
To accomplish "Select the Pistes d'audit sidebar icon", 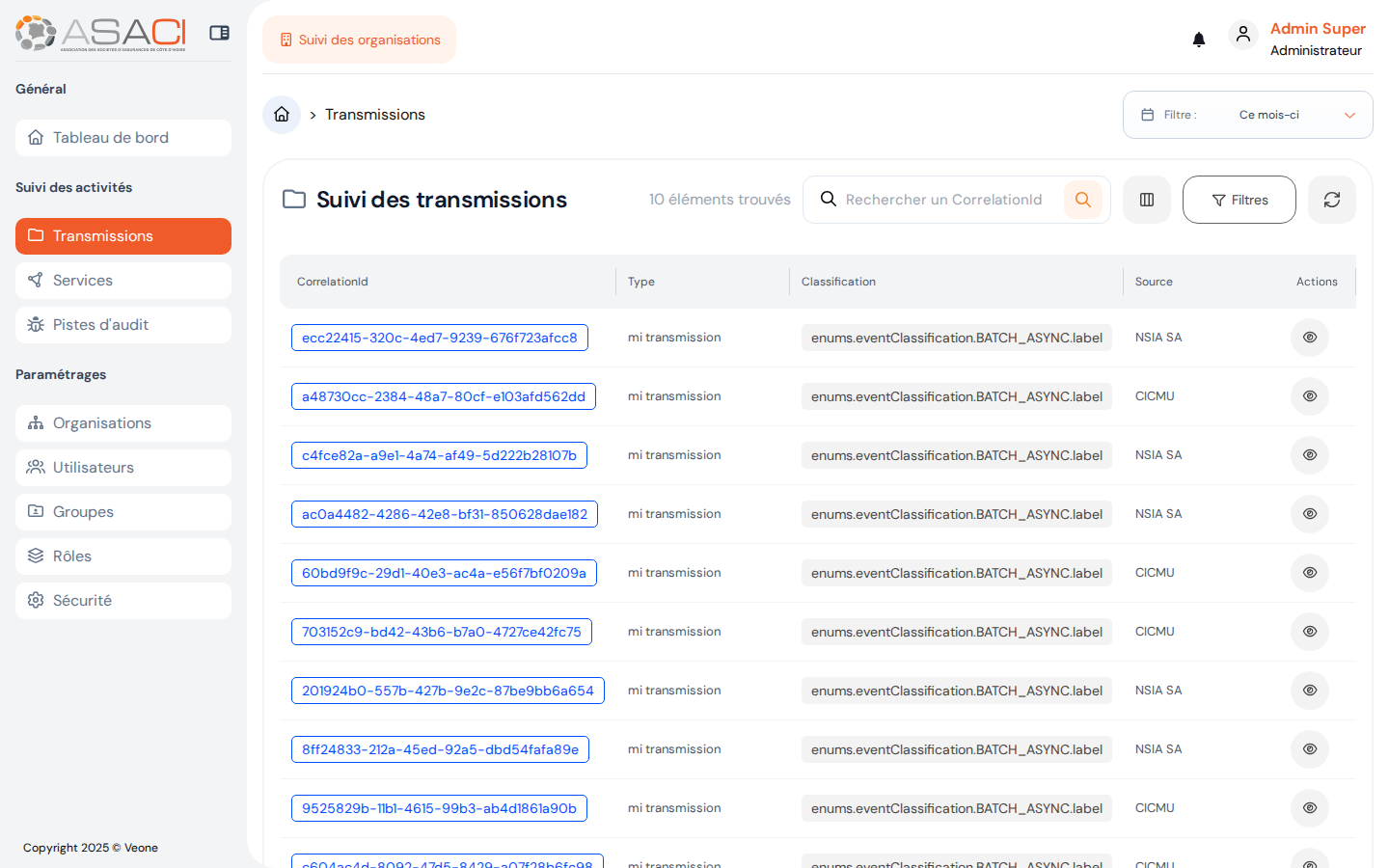I will tap(36, 325).
